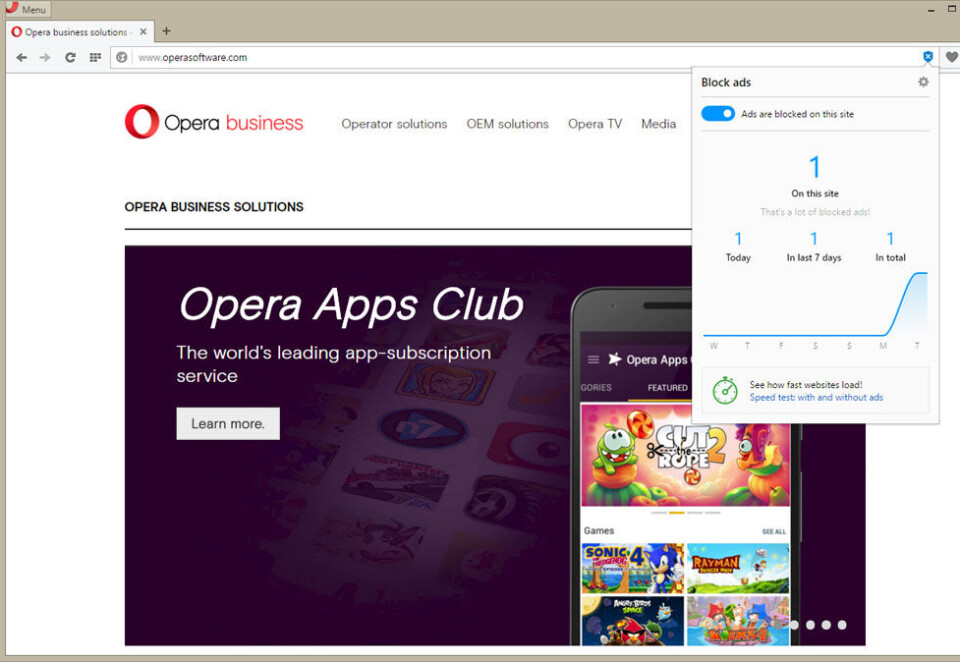
Task: Open Block ads settings gear
Action: click(923, 82)
